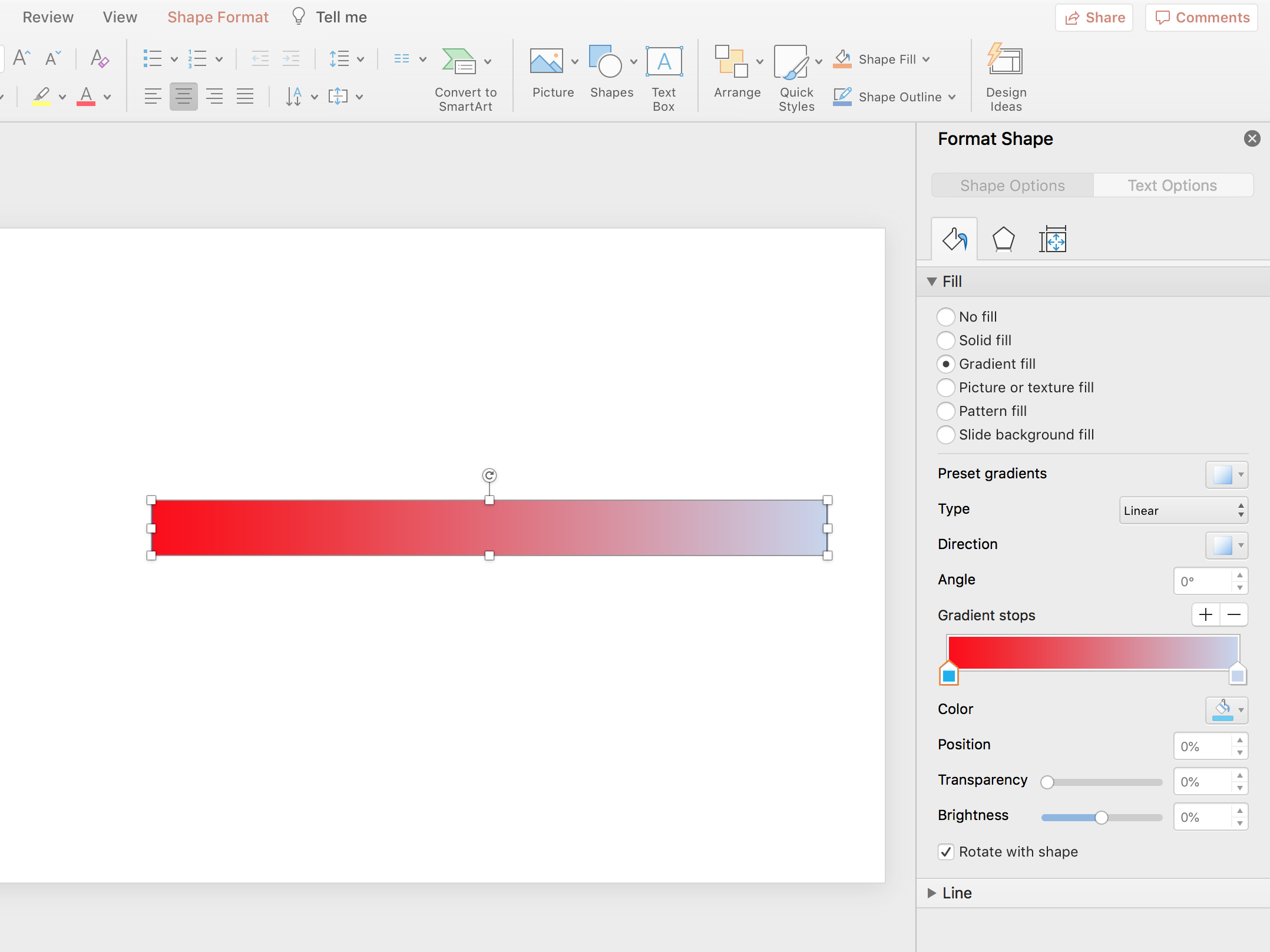Apply bulleted list formatting
Viewport: 1270px width, 952px height.
click(x=153, y=59)
